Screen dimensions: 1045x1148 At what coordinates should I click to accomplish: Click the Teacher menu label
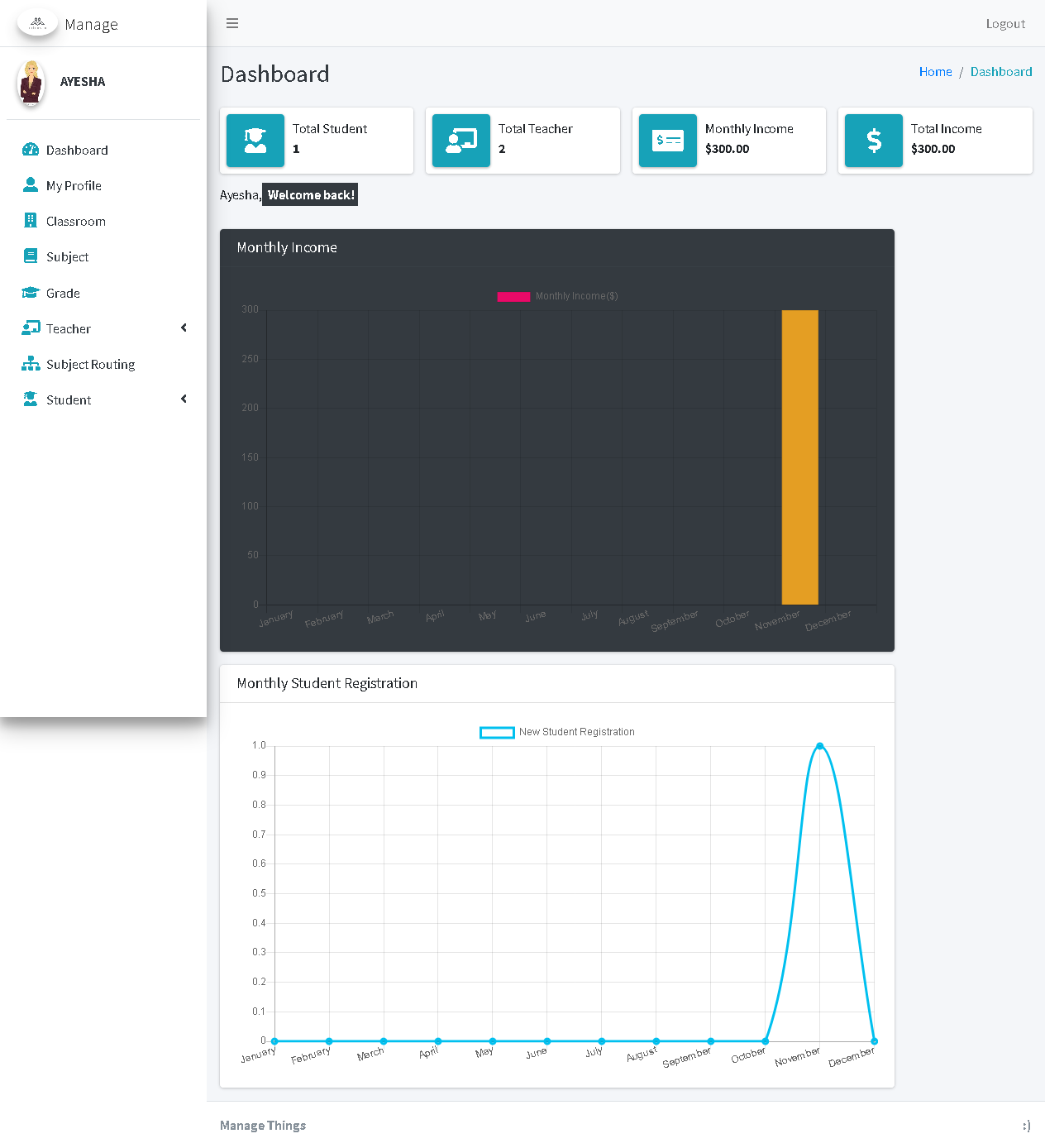click(x=69, y=328)
